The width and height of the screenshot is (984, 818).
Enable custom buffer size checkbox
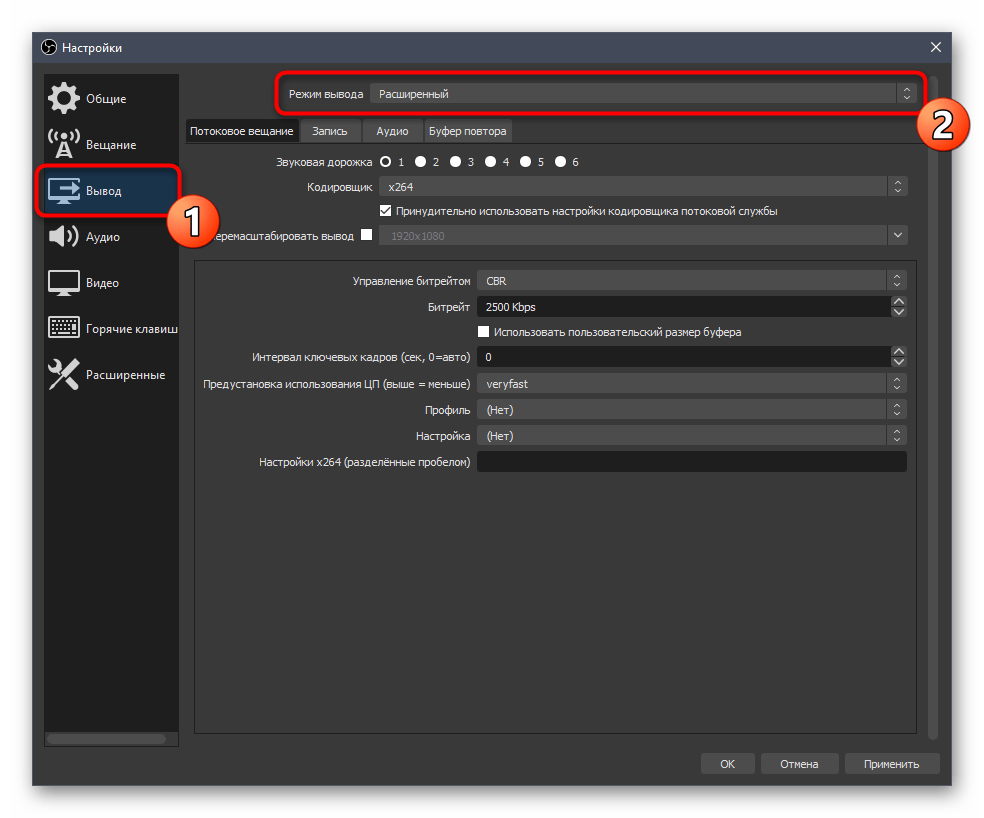point(484,332)
